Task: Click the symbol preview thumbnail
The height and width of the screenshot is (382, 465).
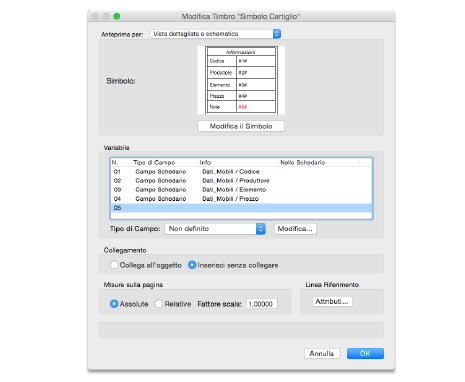Action: point(241,80)
